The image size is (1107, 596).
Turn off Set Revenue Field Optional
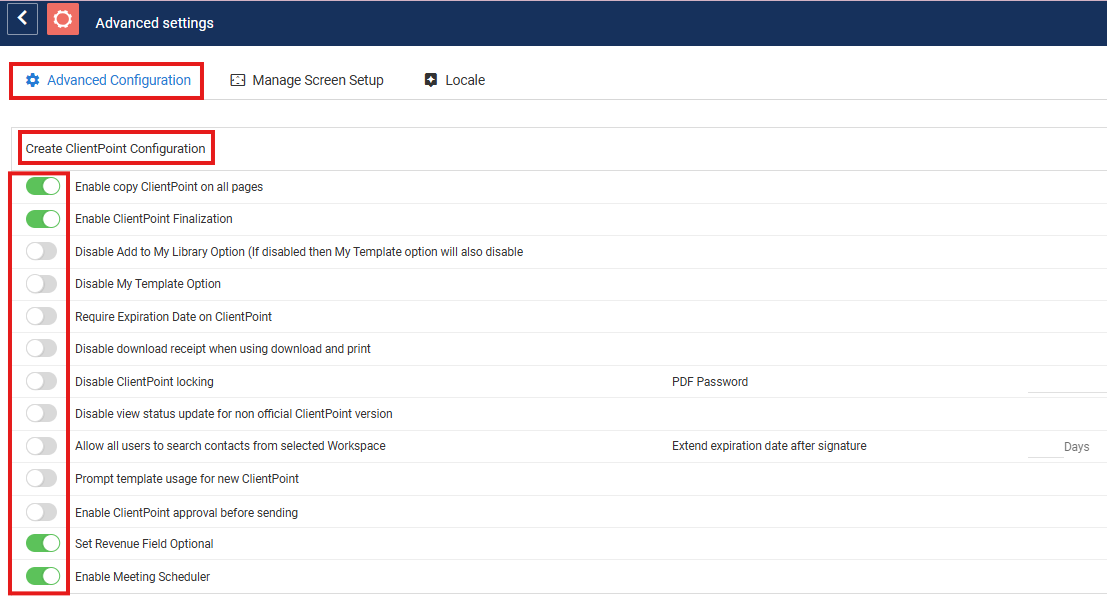click(42, 543)
